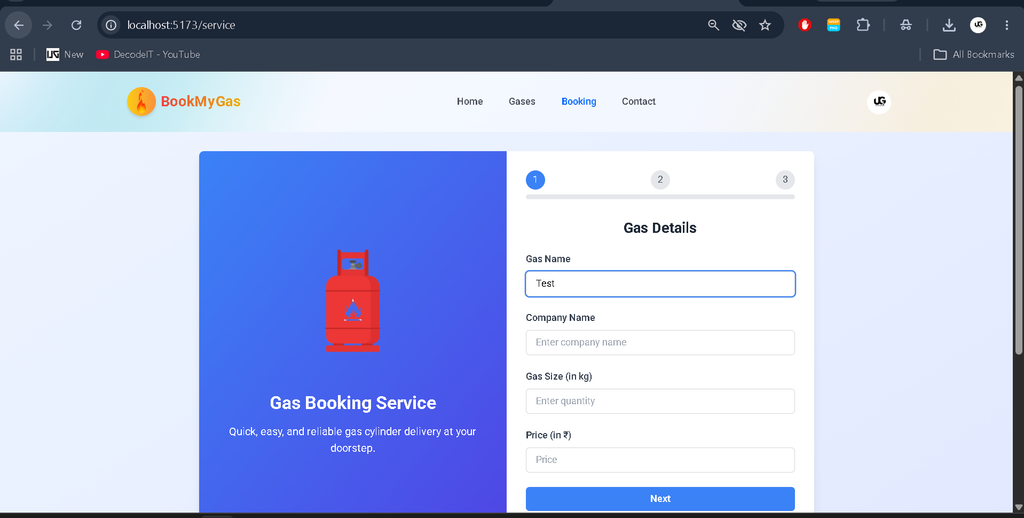
Task: Open the orange PRO extension icon
Action: [x=833, y=25]
